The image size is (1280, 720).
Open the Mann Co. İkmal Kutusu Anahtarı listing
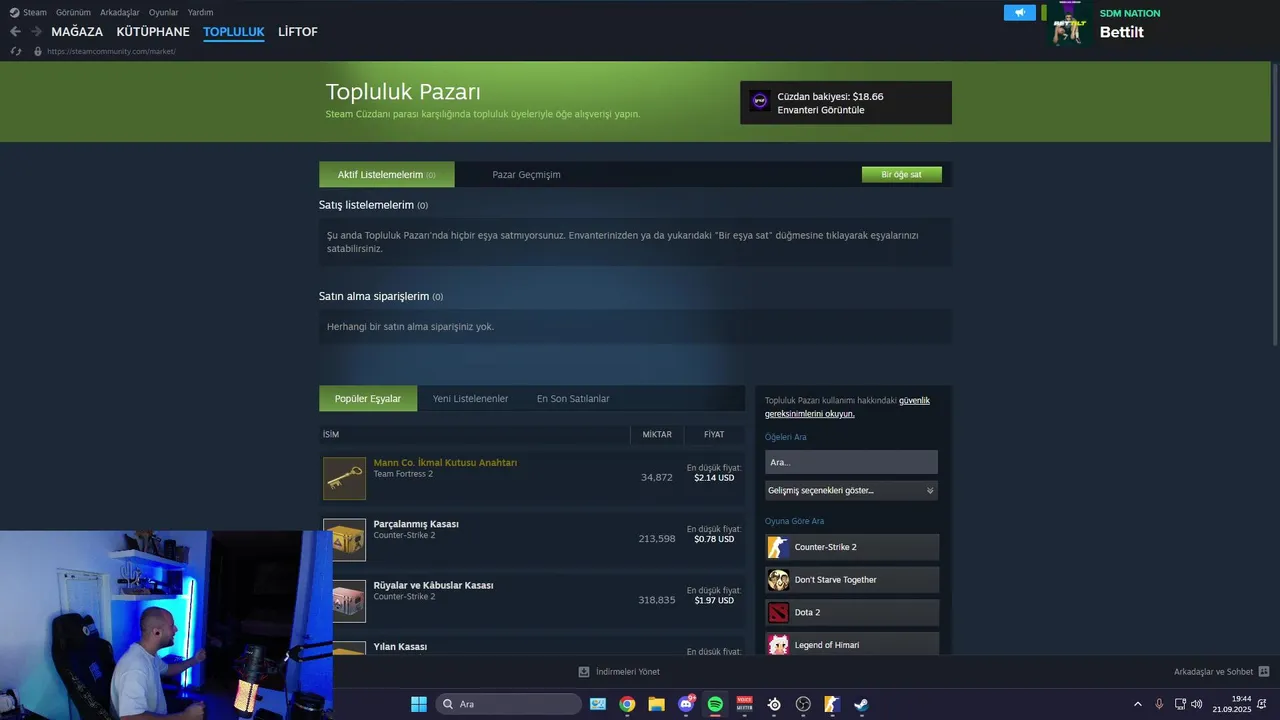445,463
